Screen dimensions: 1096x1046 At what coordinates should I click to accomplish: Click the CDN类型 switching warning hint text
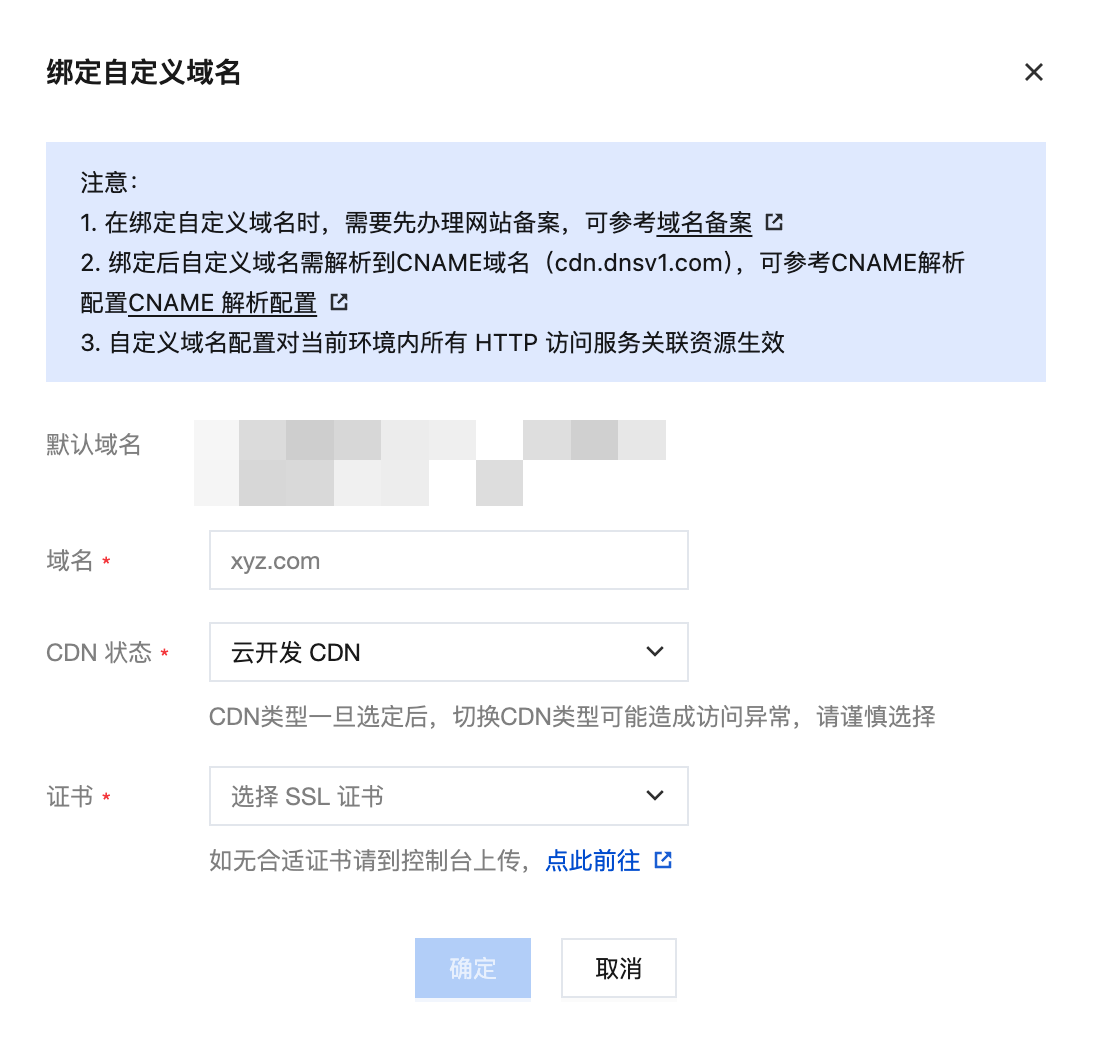point(572,716)
